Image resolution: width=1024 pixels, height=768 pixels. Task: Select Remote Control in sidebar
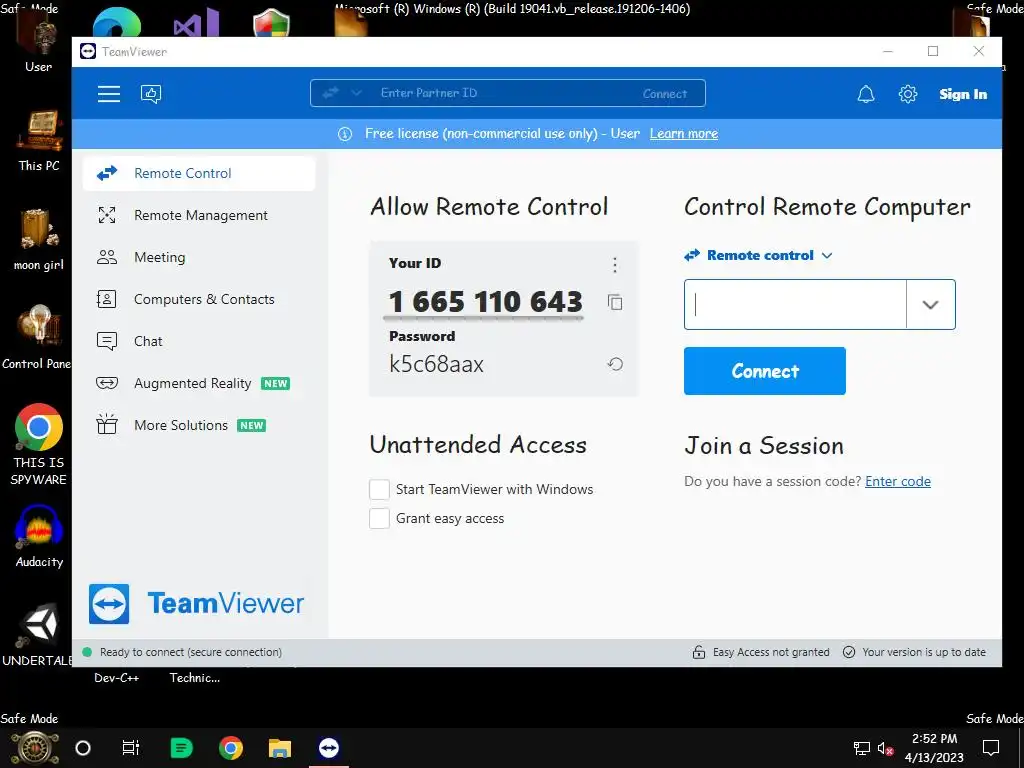point(199,173)
